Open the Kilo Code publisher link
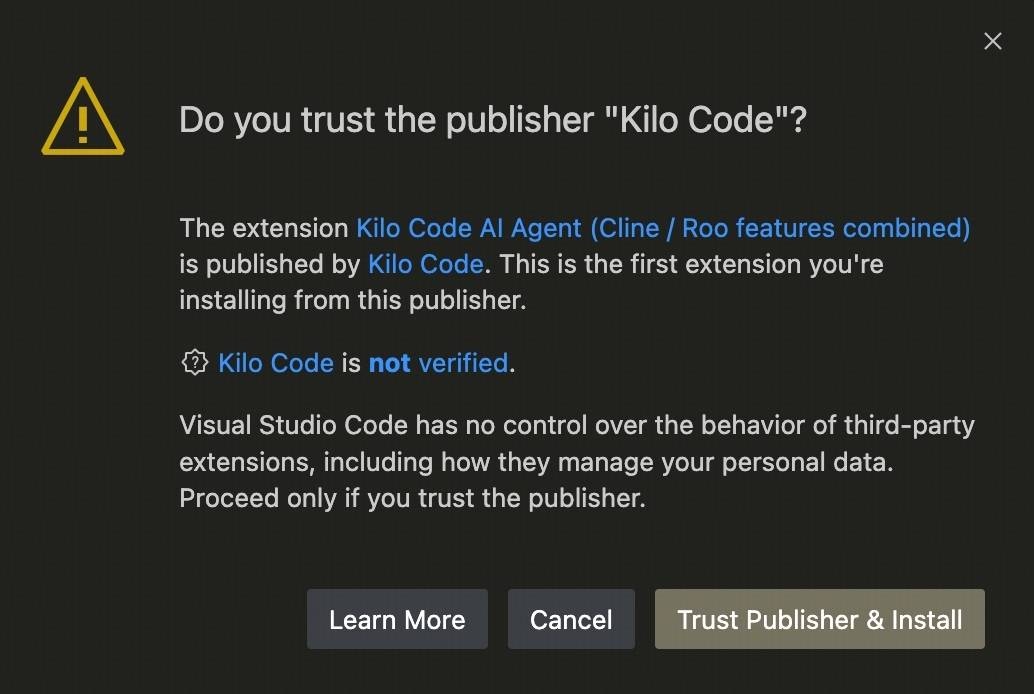 (425, 264)
